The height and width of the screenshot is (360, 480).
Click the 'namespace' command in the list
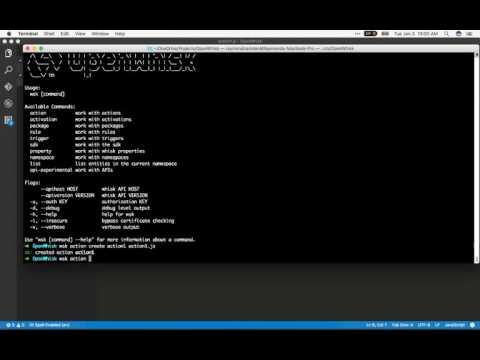[42, 157]
